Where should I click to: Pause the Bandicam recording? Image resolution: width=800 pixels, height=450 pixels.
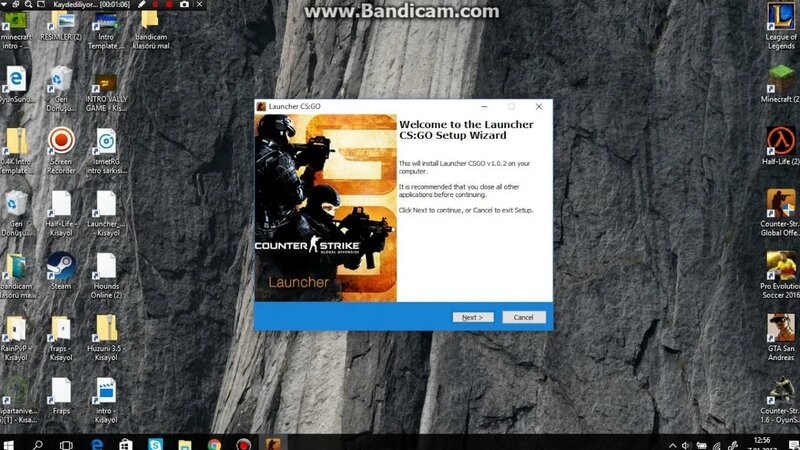156,4
